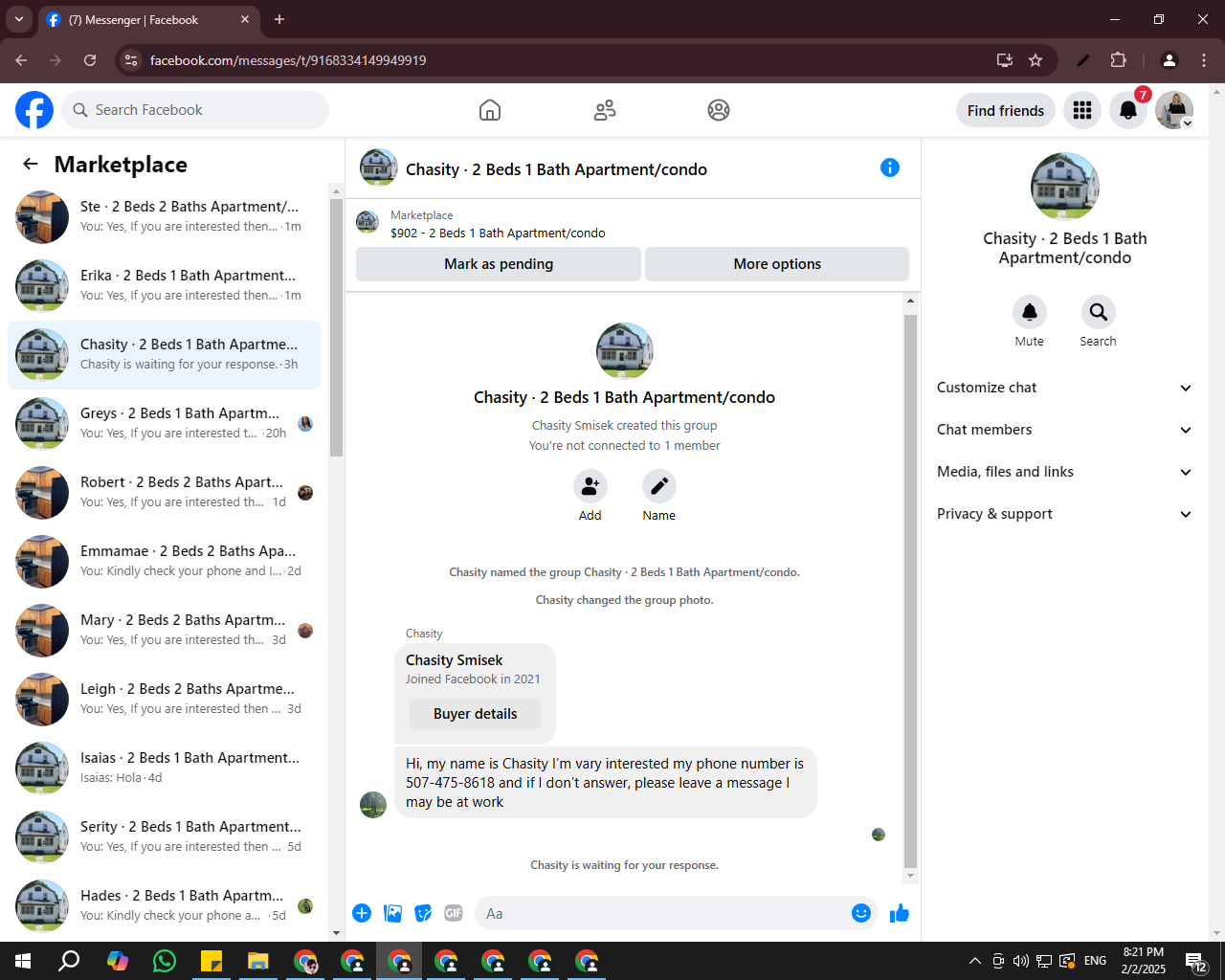This screenshot has height=980, width=1225.
Task: Mute this chat with bell icon
Action: click(x=1030, y=312)
